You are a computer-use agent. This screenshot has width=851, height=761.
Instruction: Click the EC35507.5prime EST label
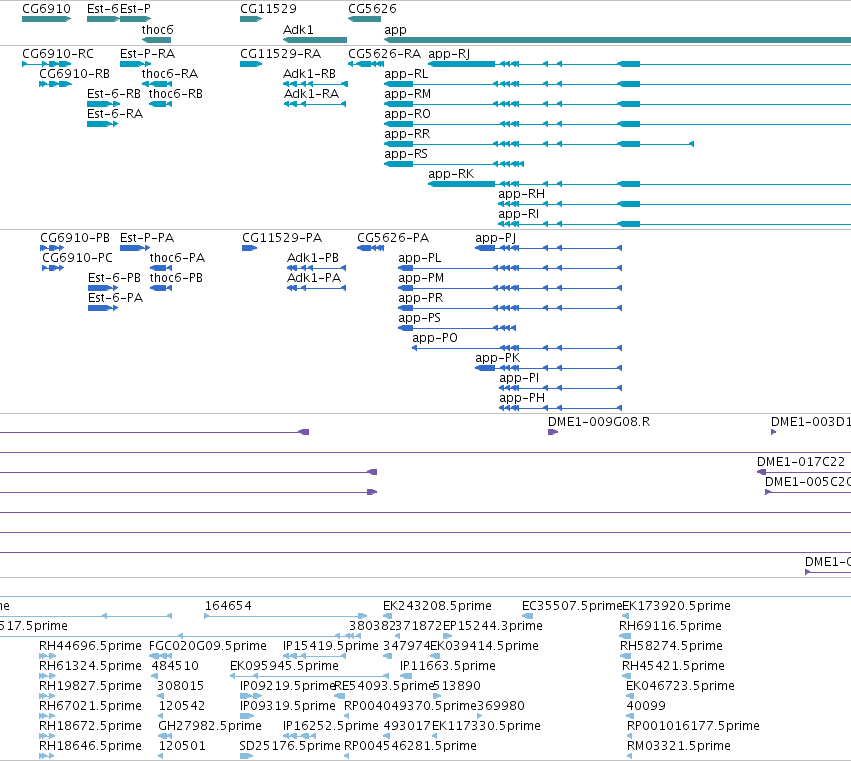[x=571, y=606]
